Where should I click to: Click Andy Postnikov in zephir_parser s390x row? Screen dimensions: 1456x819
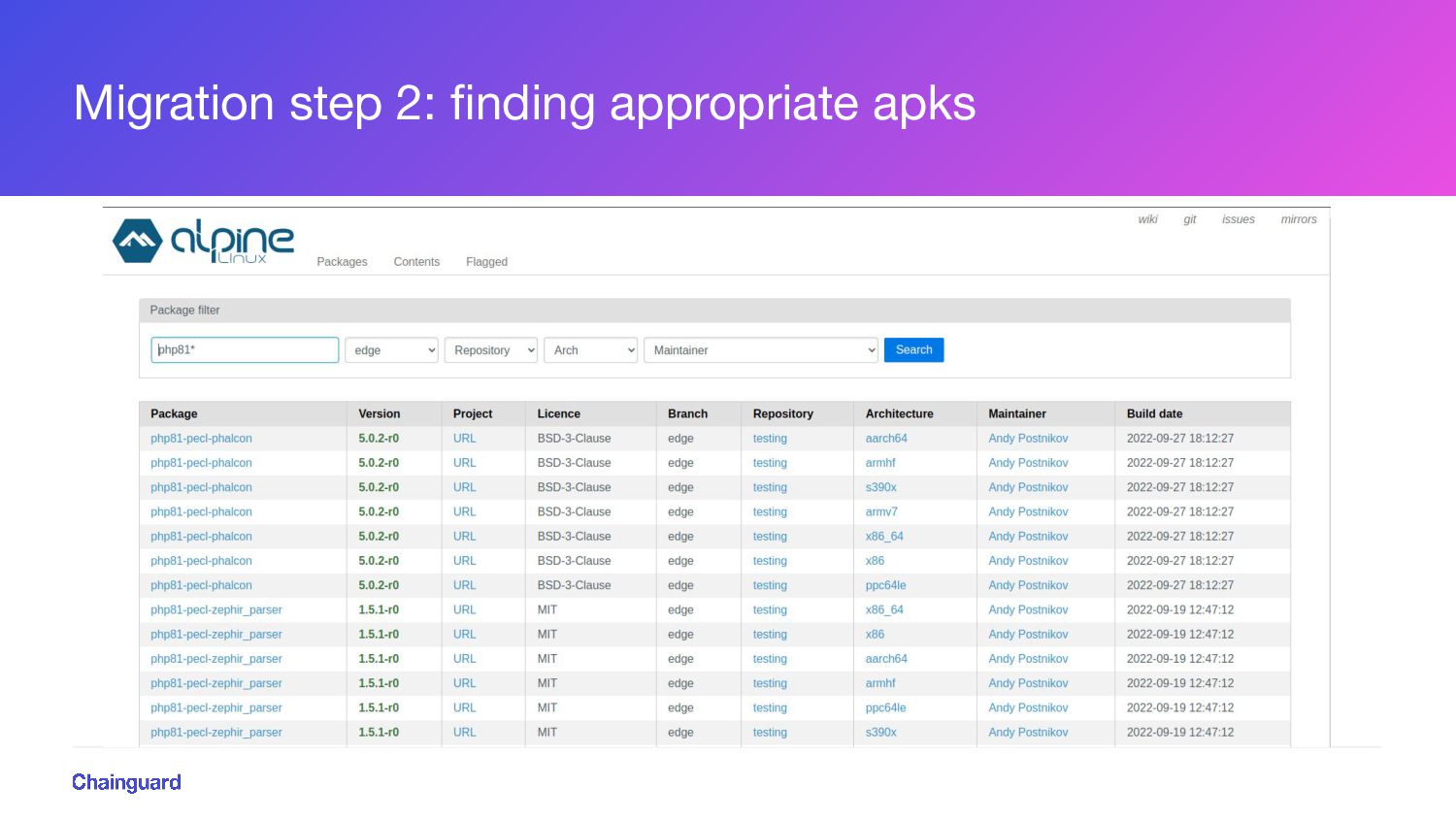[1028, 732]
